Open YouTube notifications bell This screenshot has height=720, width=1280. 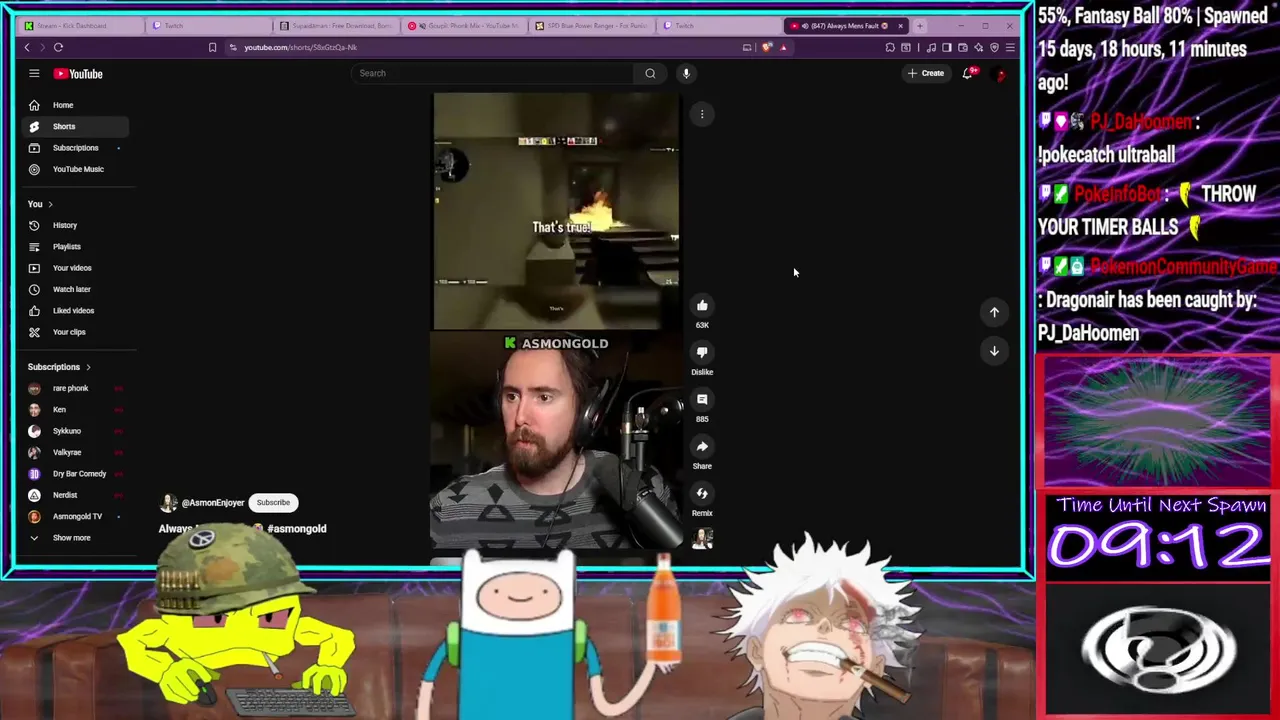[967, 73]
